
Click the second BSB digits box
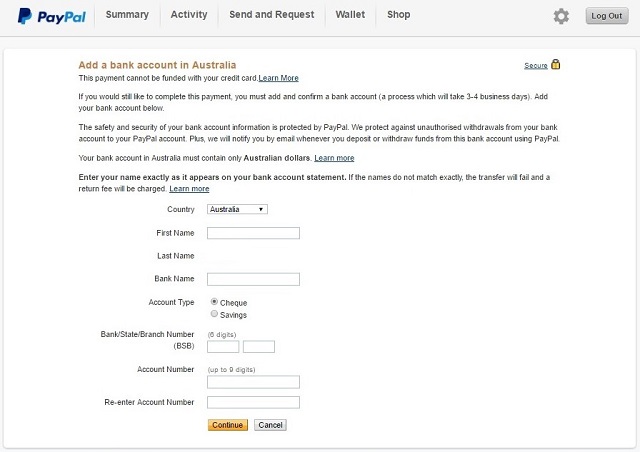pos(259,347)
